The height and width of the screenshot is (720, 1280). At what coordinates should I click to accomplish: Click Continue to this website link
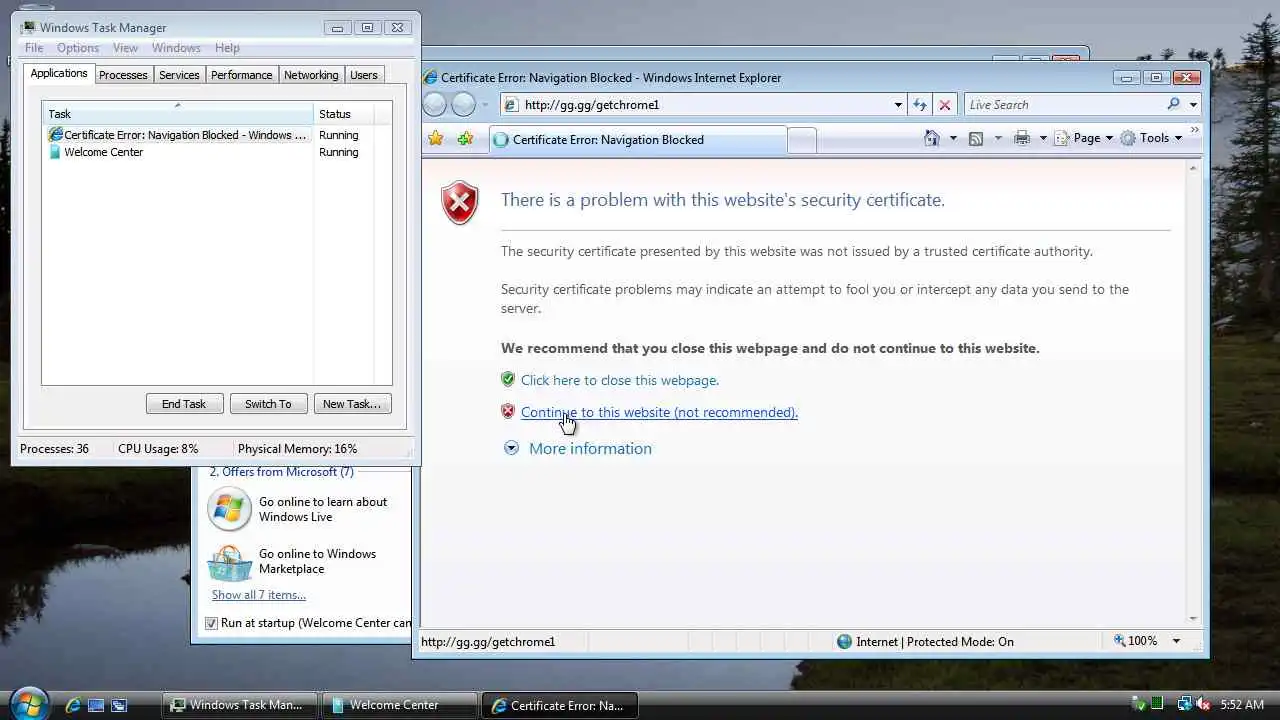pyautogui.click(x=659, y=412)
